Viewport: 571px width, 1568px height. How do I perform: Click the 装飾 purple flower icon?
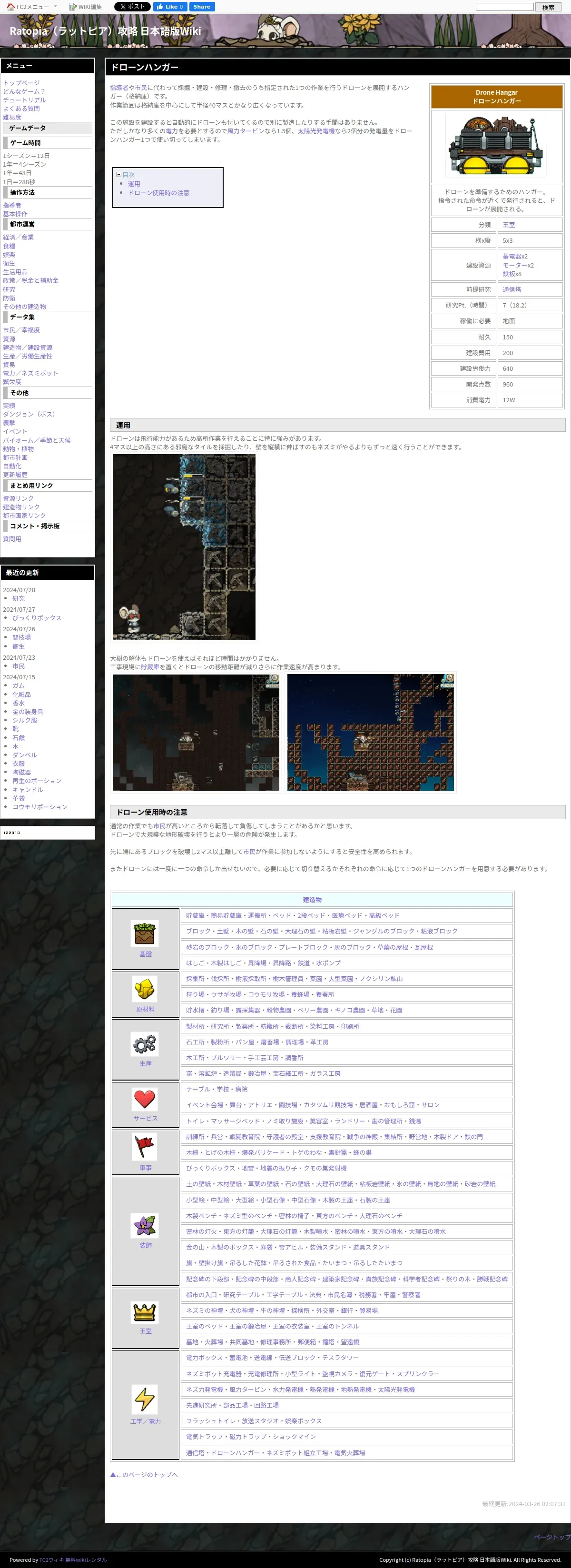(x=145, y=1226)
